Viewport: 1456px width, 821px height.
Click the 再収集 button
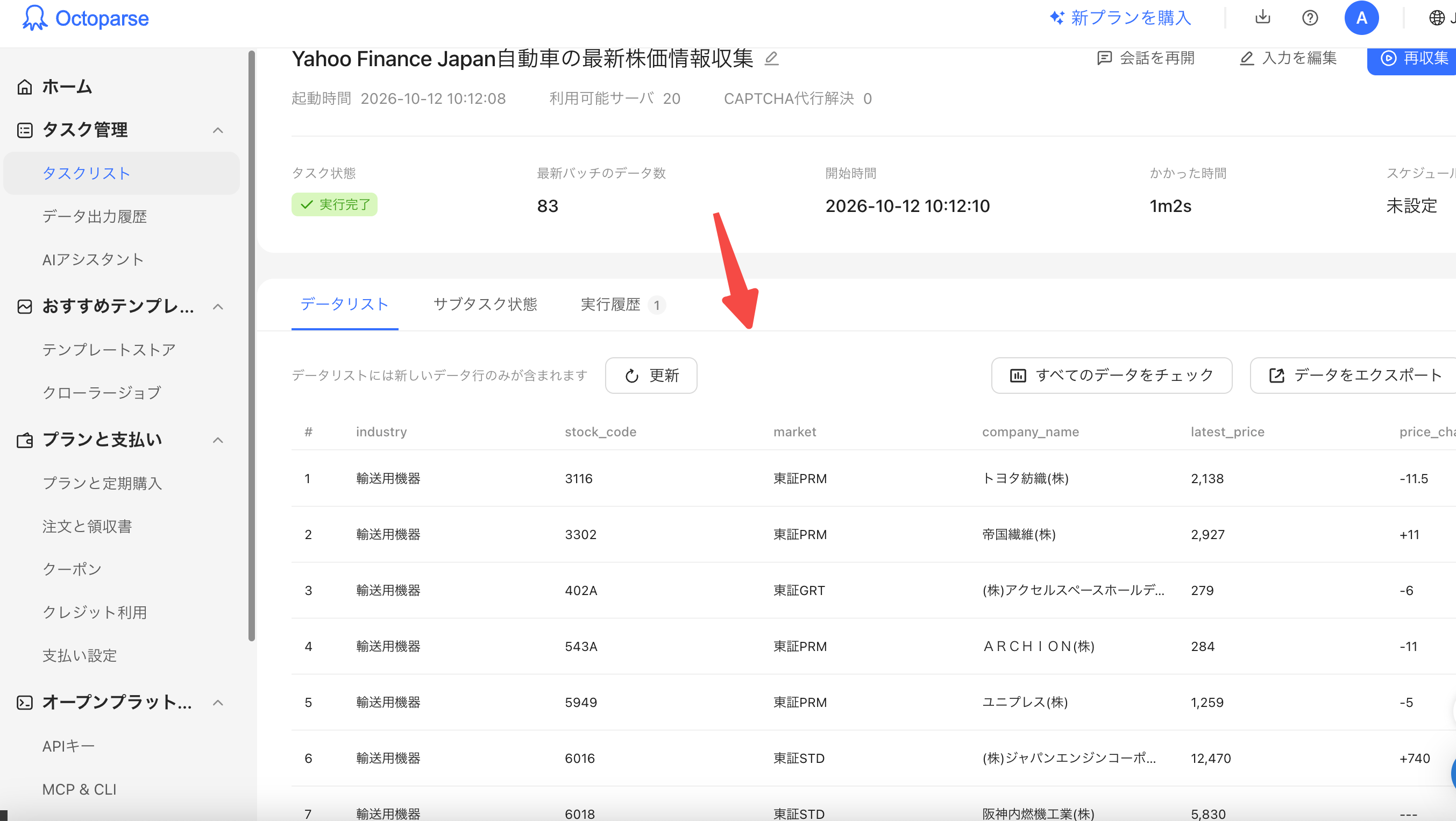point(1412,58)
